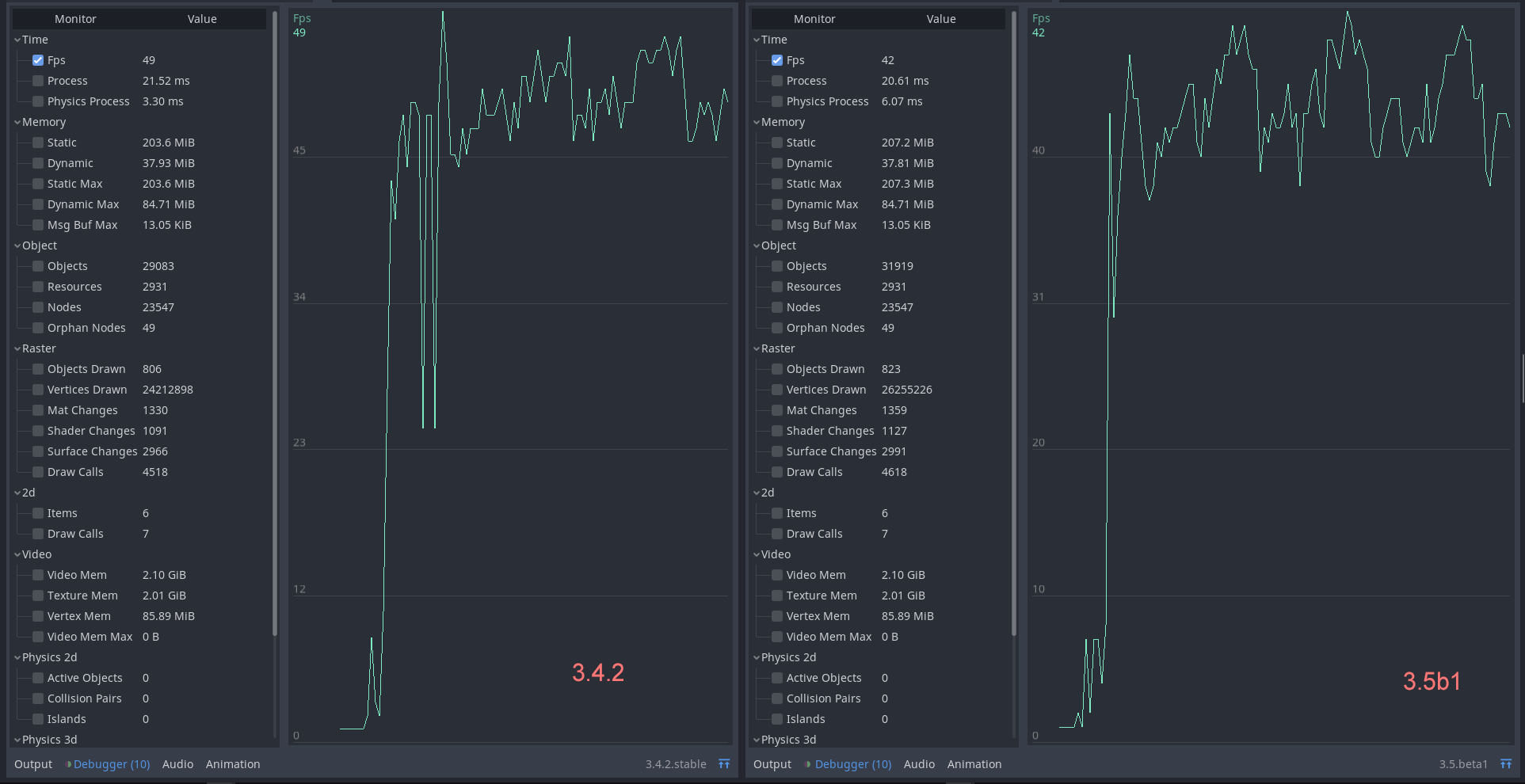Switch to the Output tab in the left editor

point(32,763)
